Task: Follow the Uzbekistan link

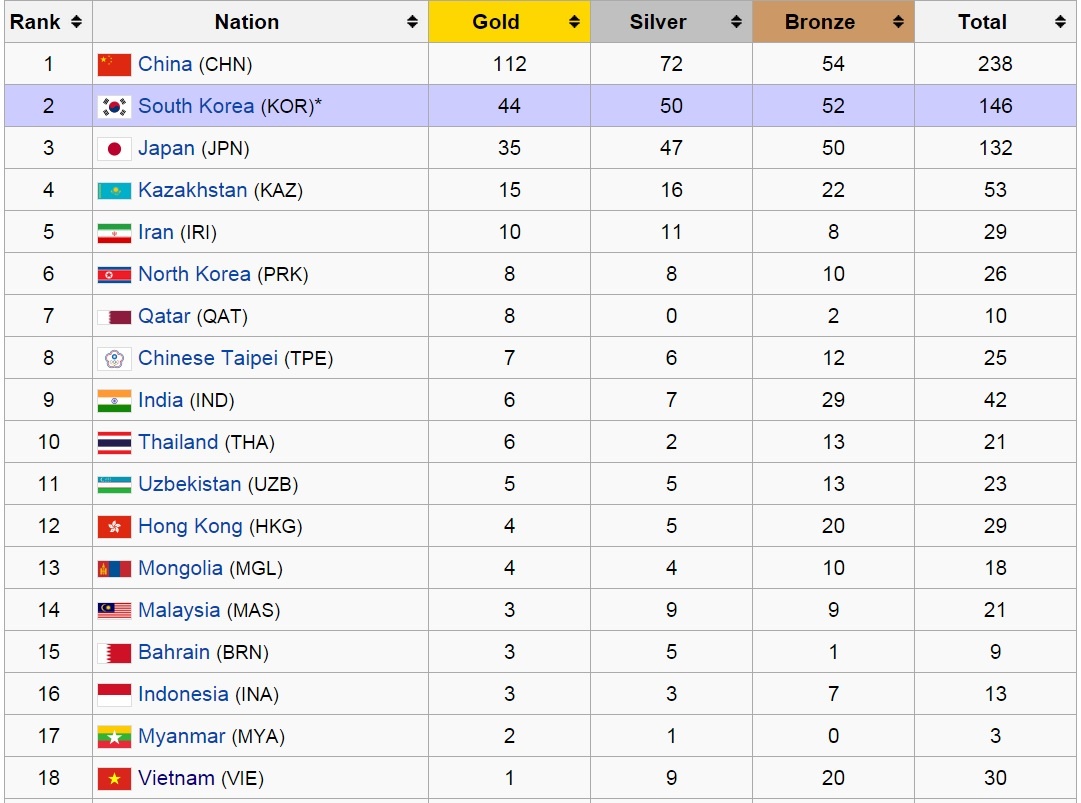Action: pyautogui.click(x=190, y=484)
